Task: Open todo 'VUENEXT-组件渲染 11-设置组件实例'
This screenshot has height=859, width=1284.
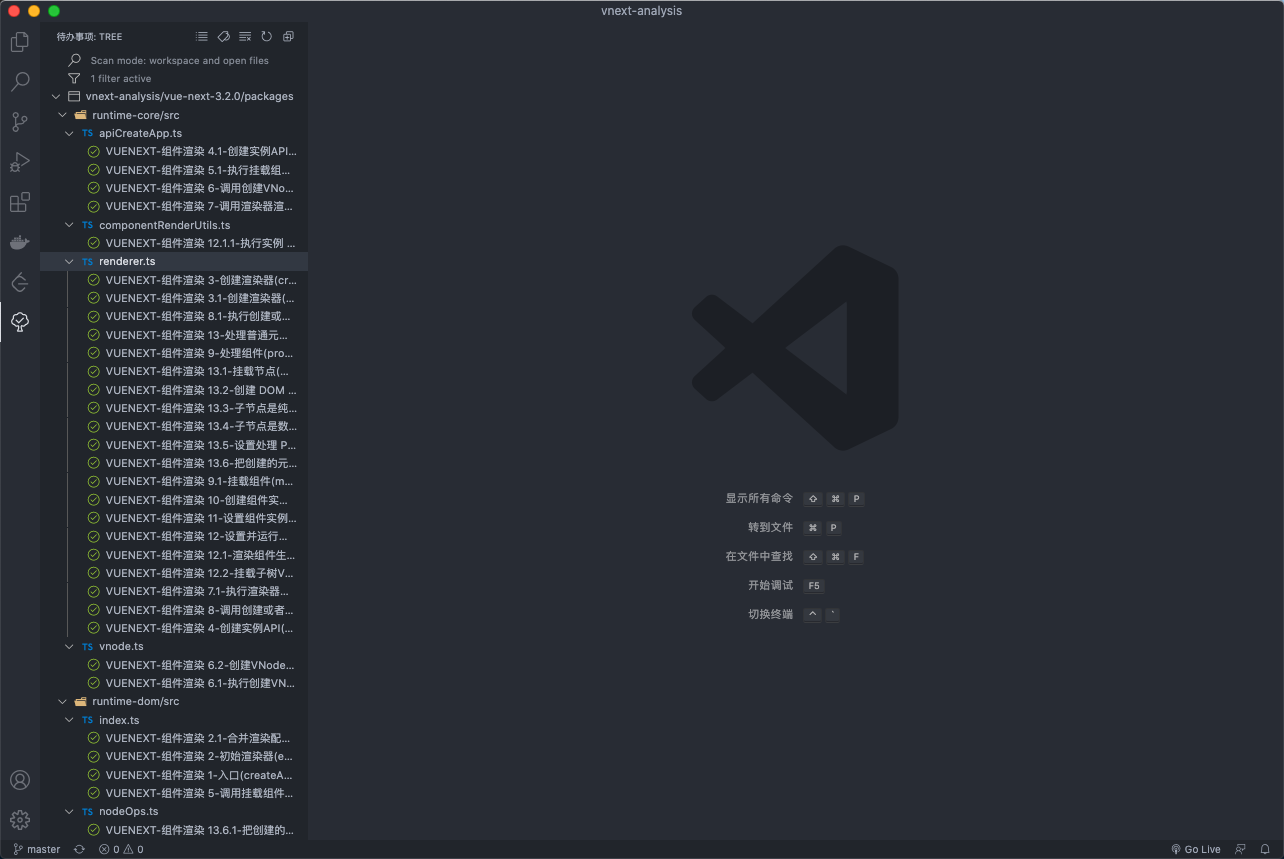Action: (174, 518)
